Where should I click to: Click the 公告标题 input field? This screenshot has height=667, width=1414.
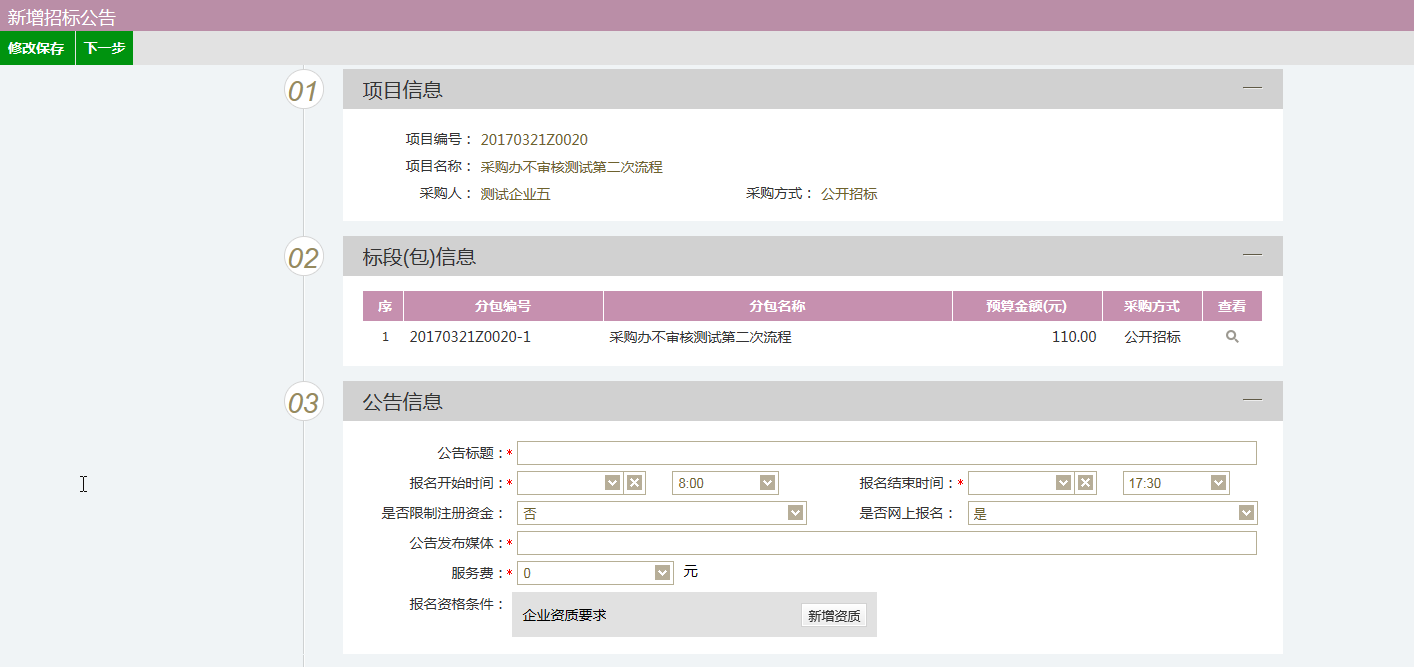pos(886,453)
